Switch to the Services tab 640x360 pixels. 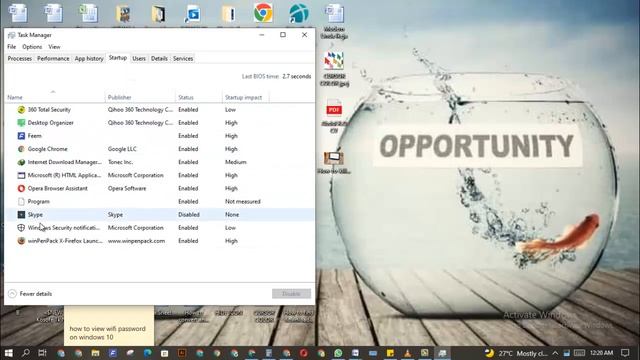[x=183, y=58]
